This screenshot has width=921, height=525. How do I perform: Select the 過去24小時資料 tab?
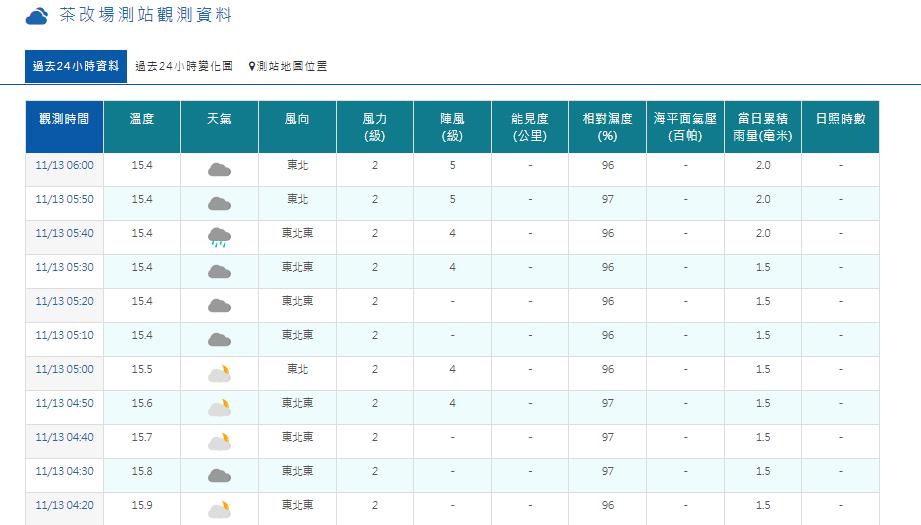[x=76, y=66]
